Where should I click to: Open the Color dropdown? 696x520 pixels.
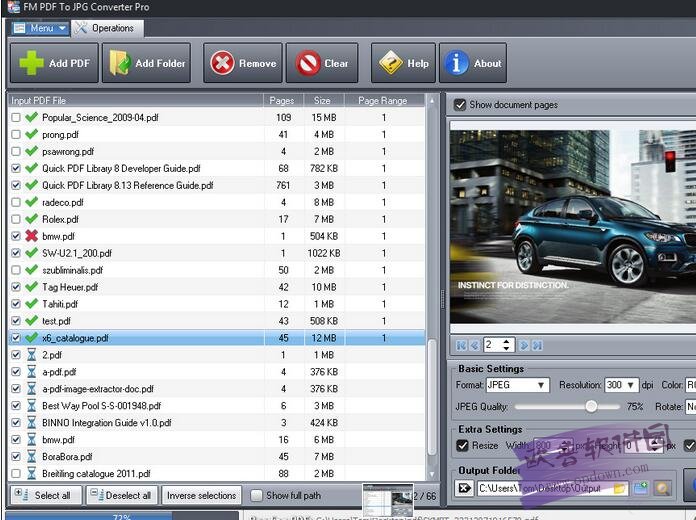(691, 385)
